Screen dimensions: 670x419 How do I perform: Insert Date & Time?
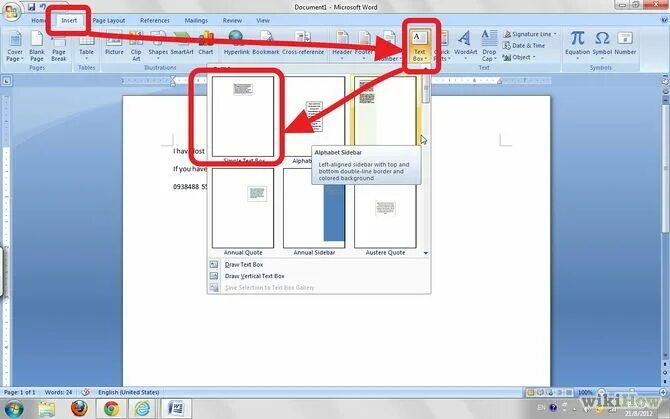[x=524, y=45]
